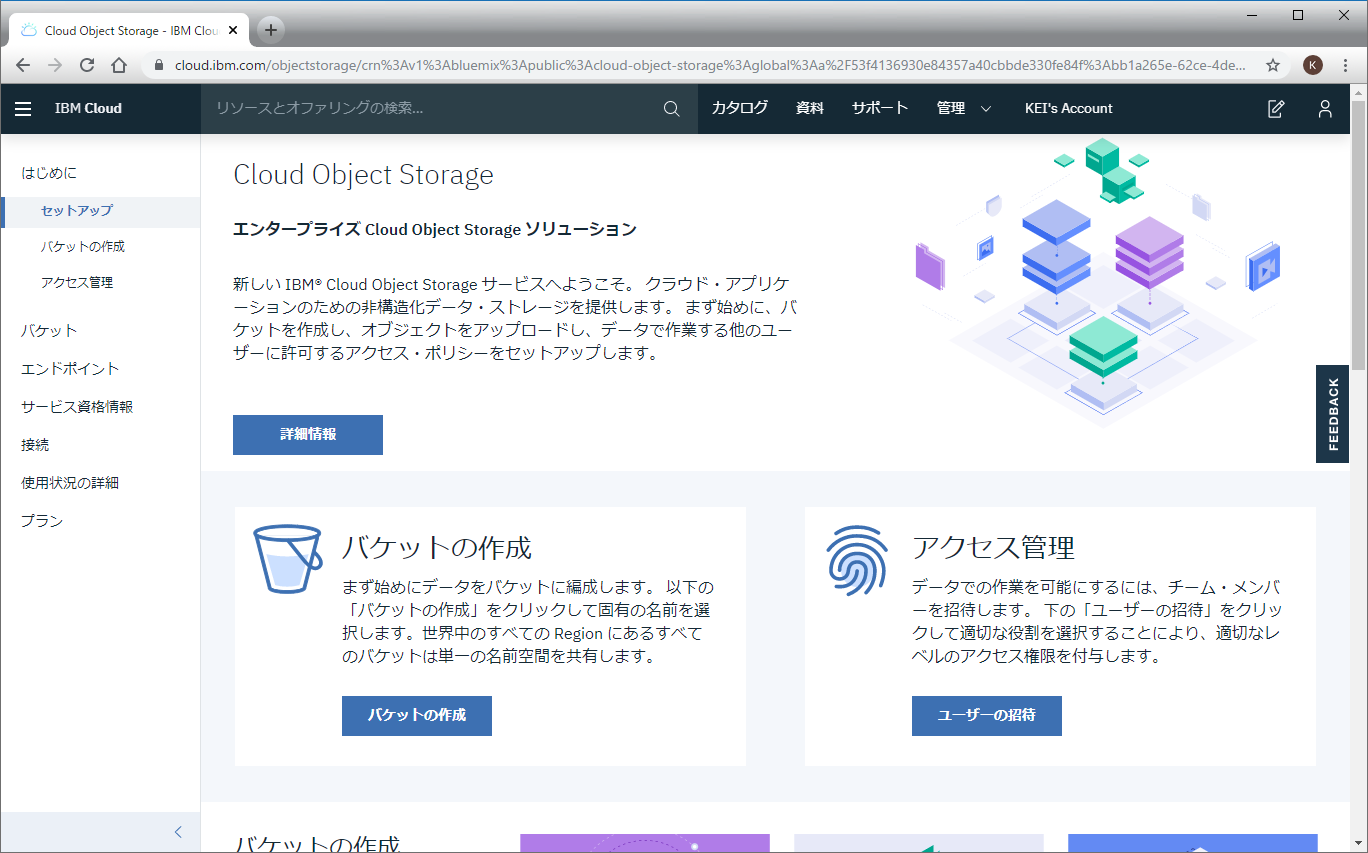The height and width of the screenshot is (853, 1368).
Task: Go to browser home page icon
Action: click(x=119, y=65)
